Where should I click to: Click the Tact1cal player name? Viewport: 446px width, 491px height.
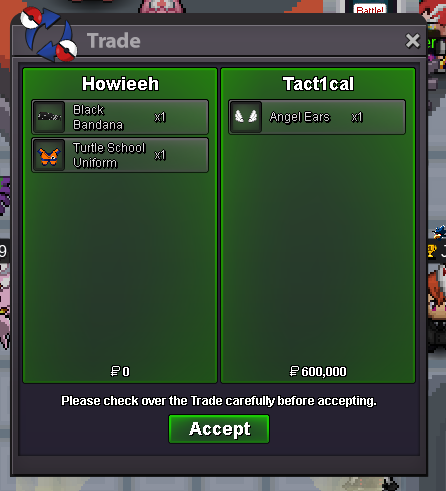click(318, 84)
